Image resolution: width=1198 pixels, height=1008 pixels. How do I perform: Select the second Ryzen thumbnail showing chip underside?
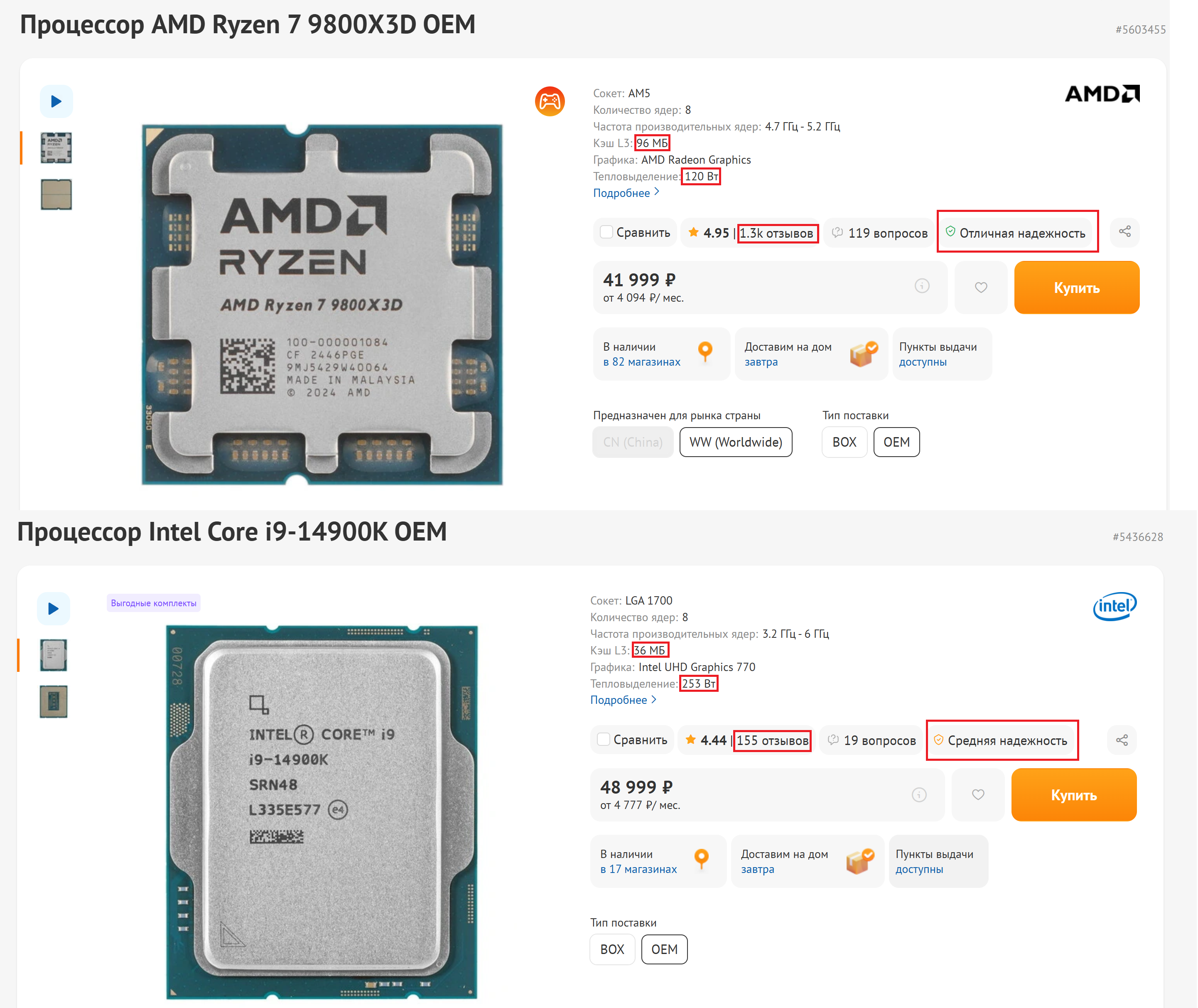(56, 195)
